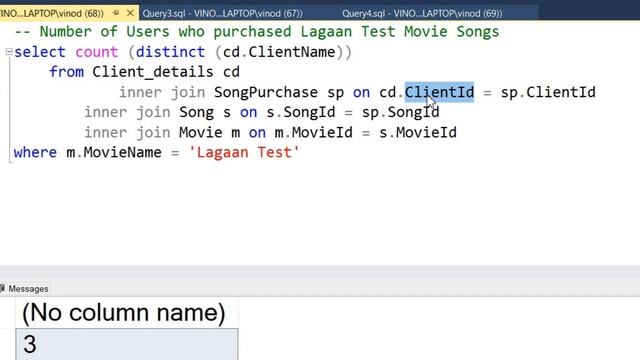Image resolution: width=640 pixels, height=360 pixels.
Task: Click cd.ClientName in the select list
Action: click(279, 52)
